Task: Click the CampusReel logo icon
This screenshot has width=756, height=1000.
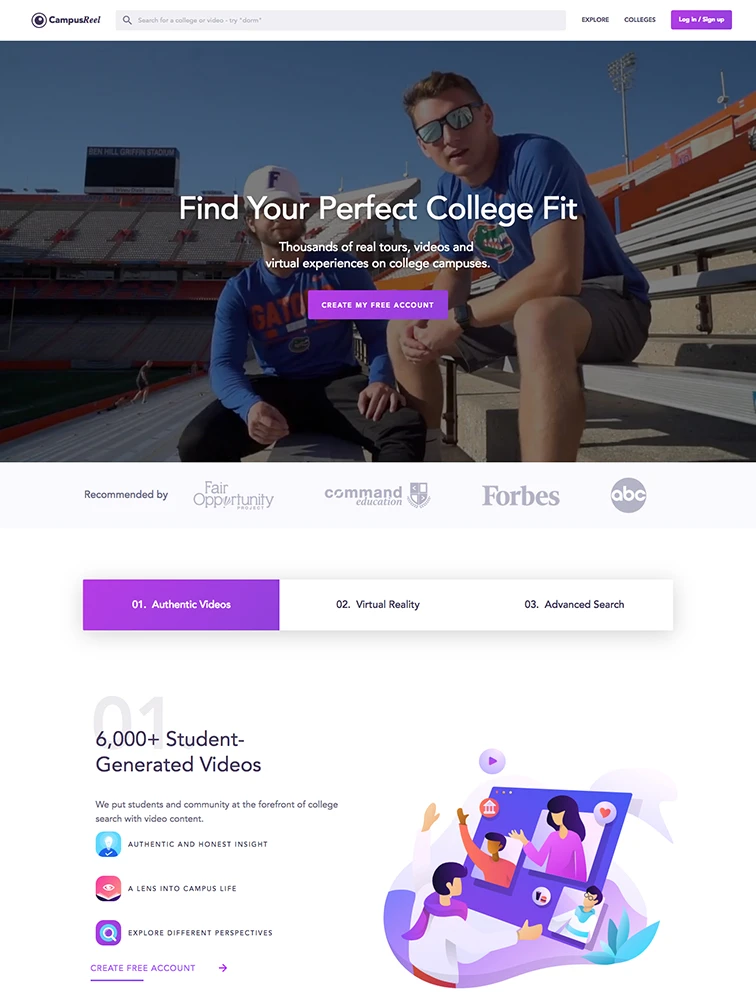Action: [x=39, y=20]
